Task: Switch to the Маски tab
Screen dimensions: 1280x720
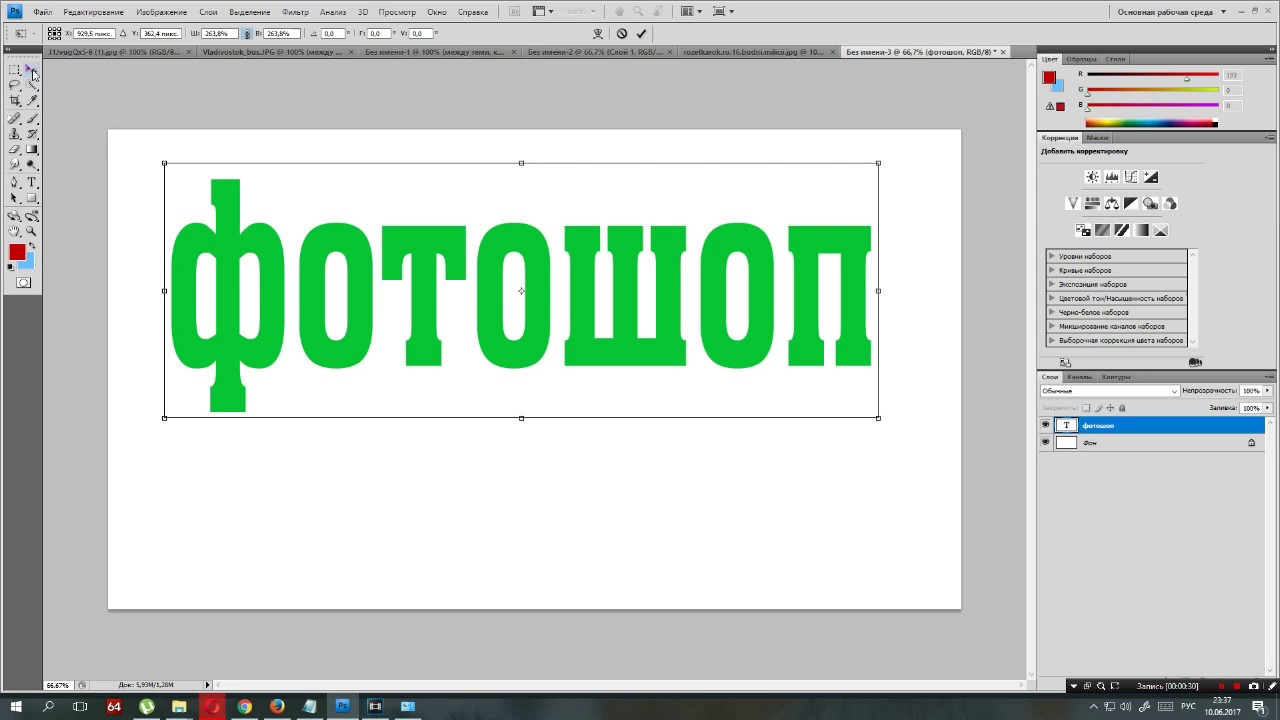Action: click(1097, 138)
